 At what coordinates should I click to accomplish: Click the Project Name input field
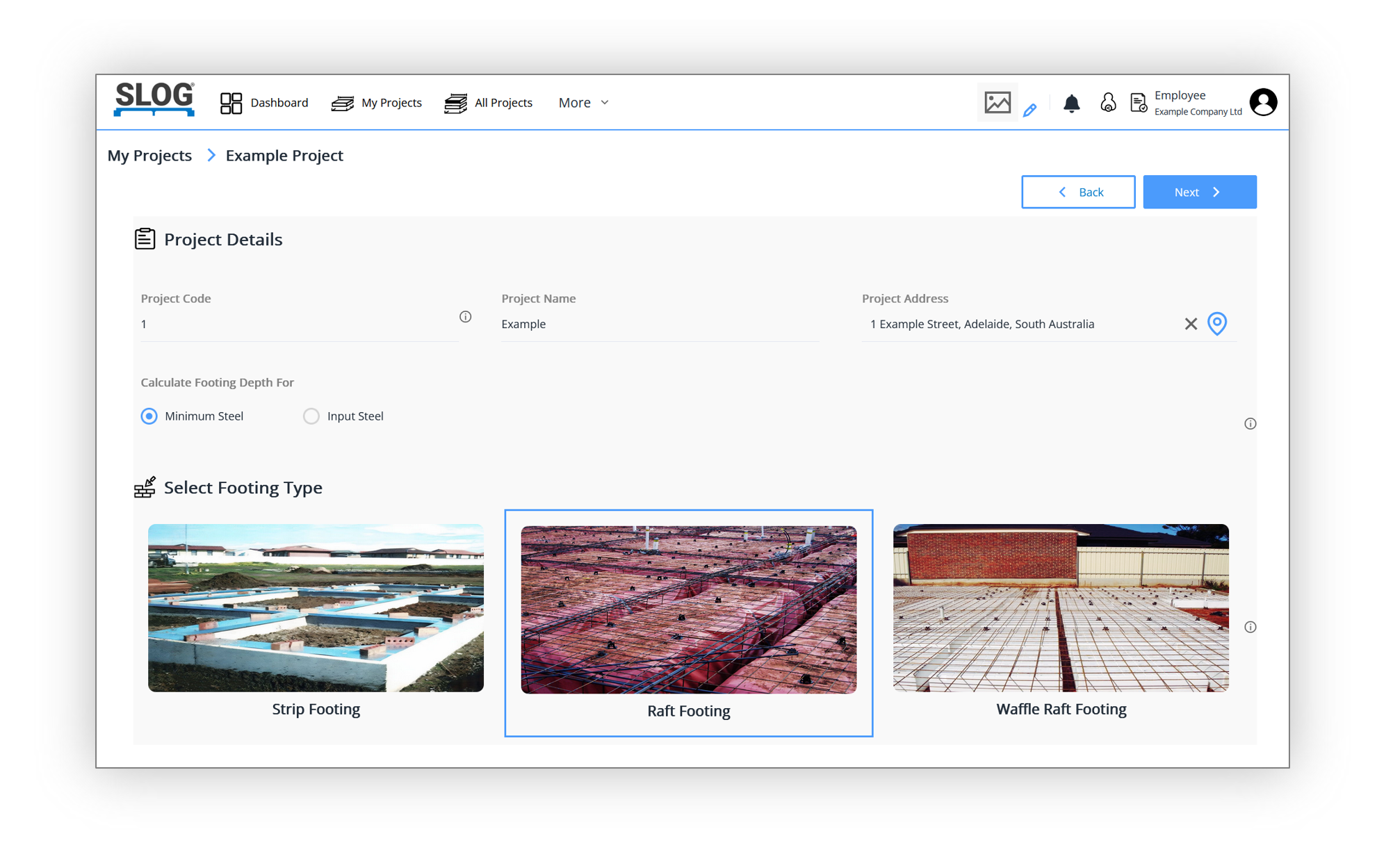659,325
